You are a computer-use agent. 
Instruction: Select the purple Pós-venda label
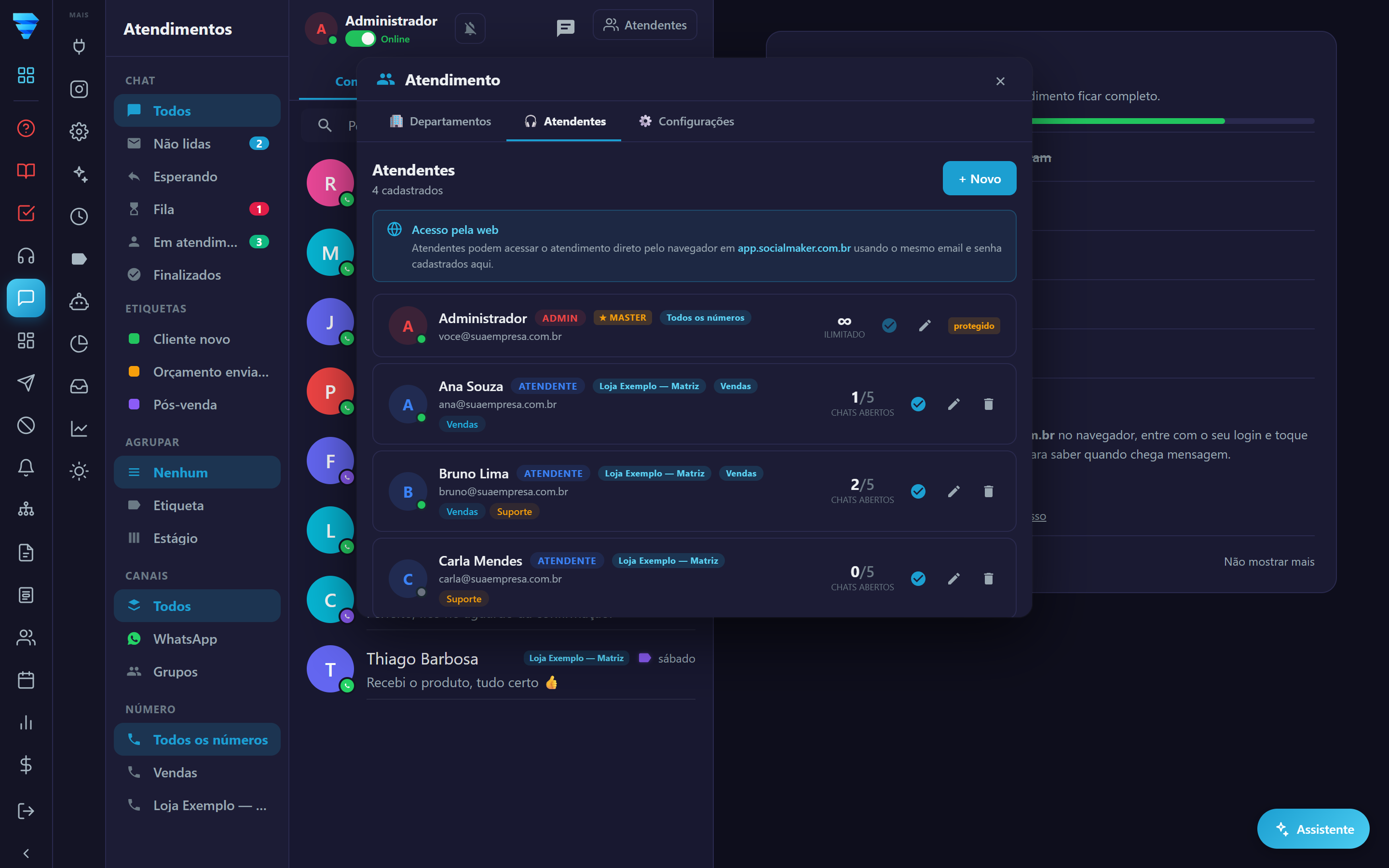197,404
